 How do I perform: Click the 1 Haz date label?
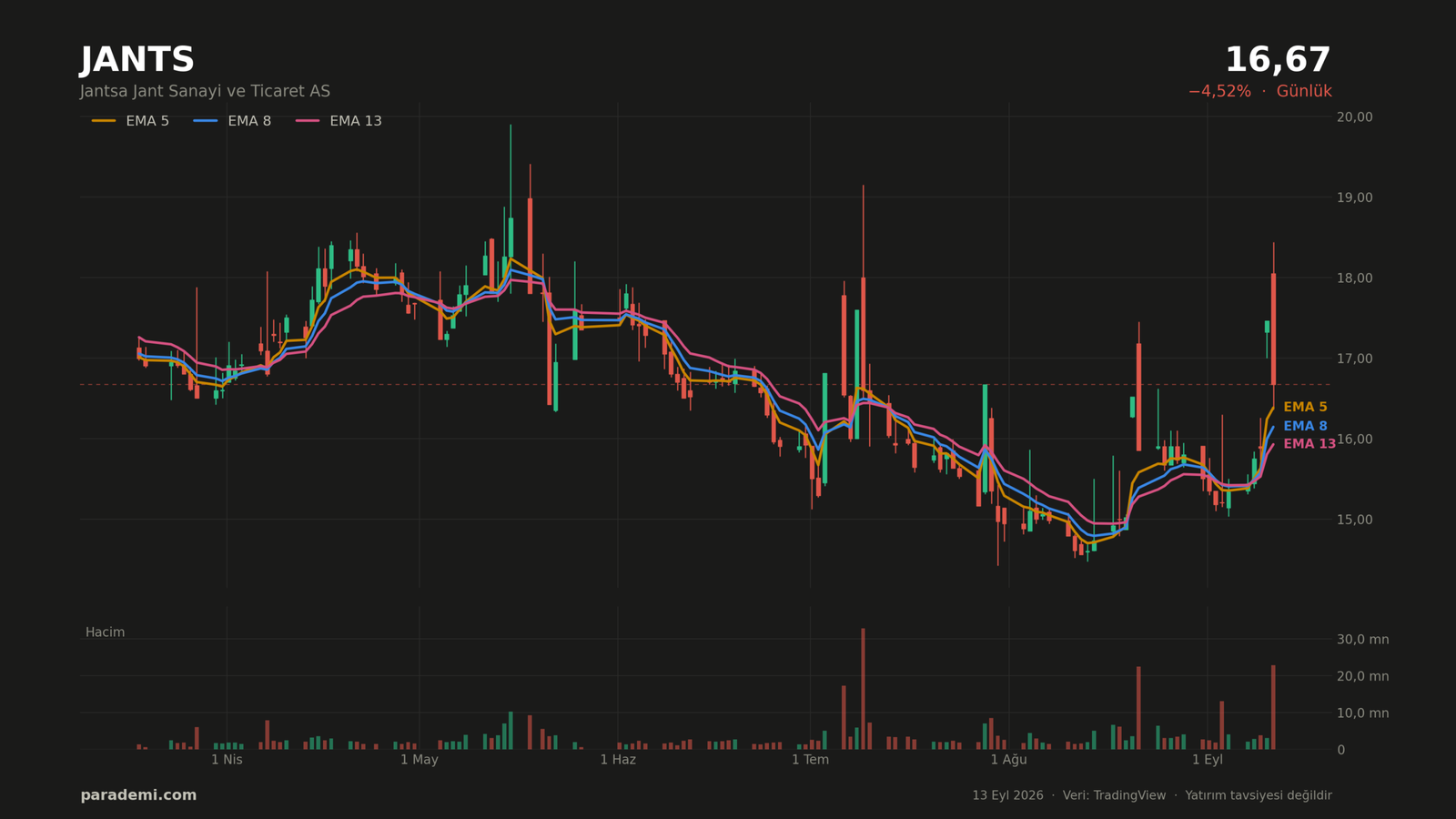618,760
